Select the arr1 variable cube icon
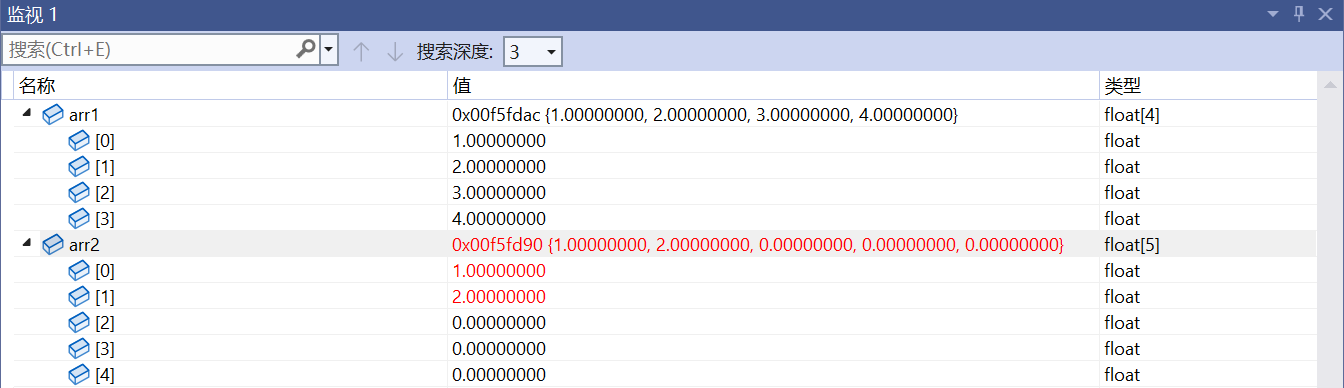This screenshot has width=1344, height=388. click(x=54, y=115)
